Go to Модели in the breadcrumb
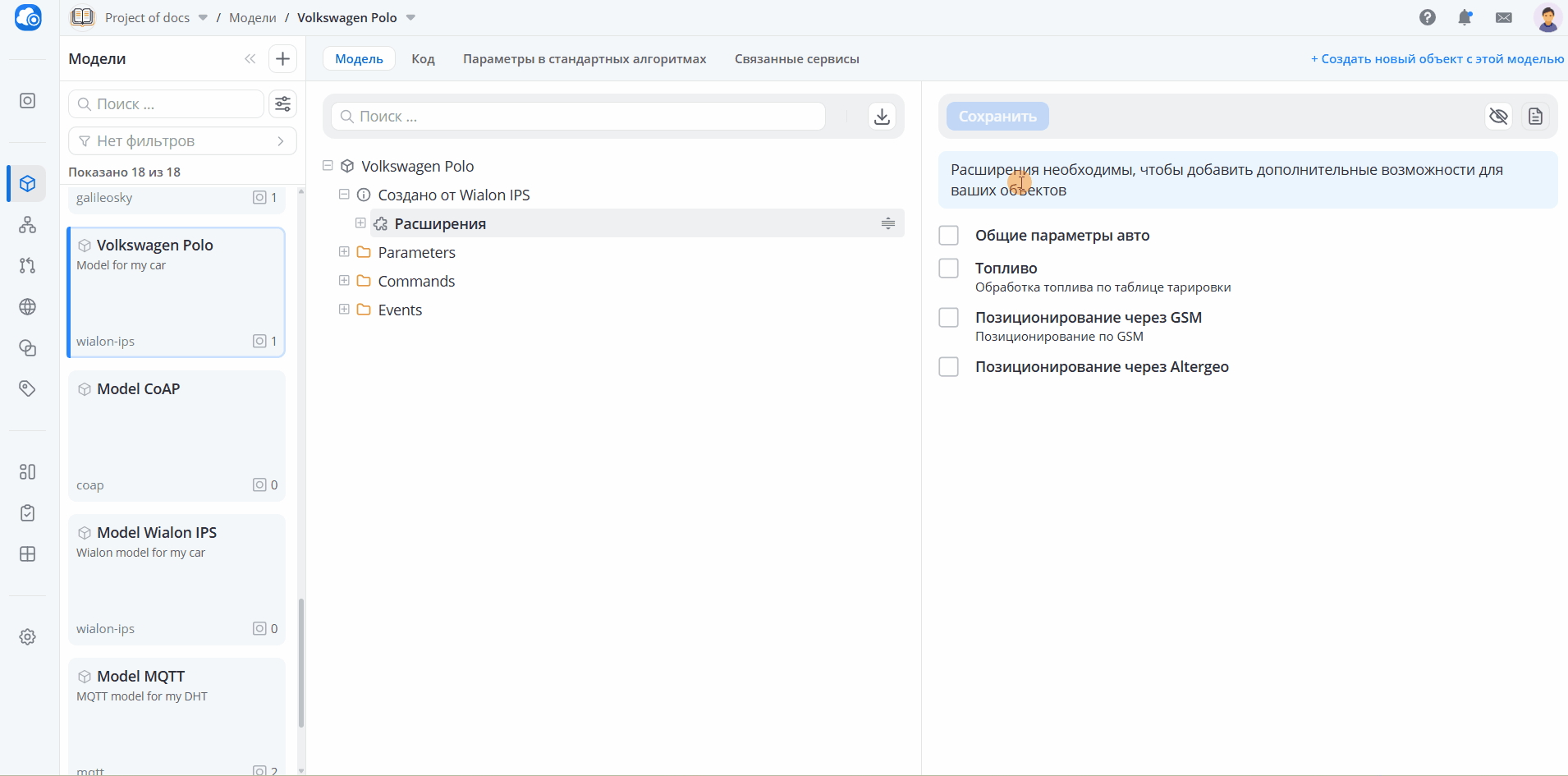 pos(252,18)
